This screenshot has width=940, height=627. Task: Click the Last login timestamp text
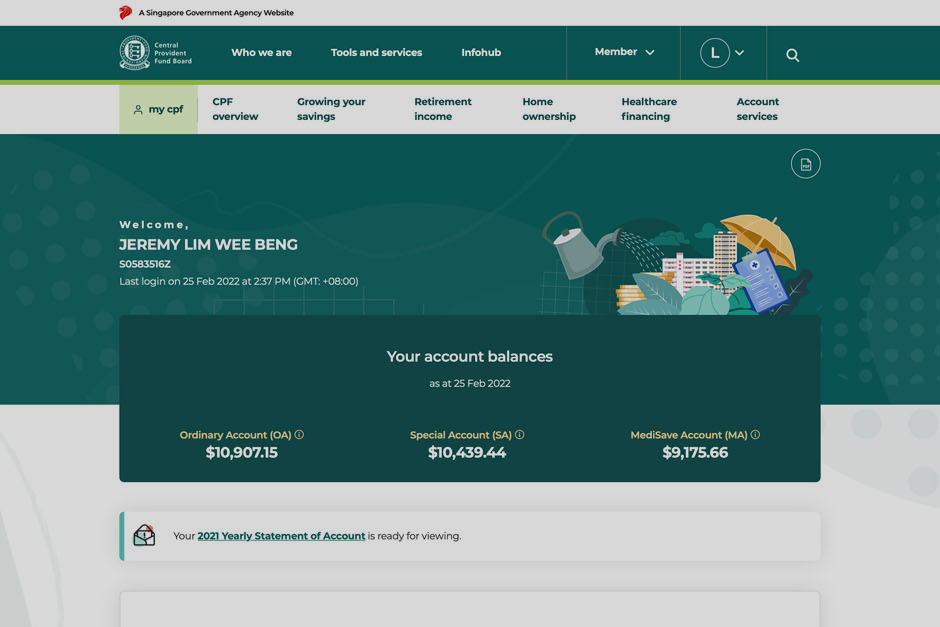239,281
